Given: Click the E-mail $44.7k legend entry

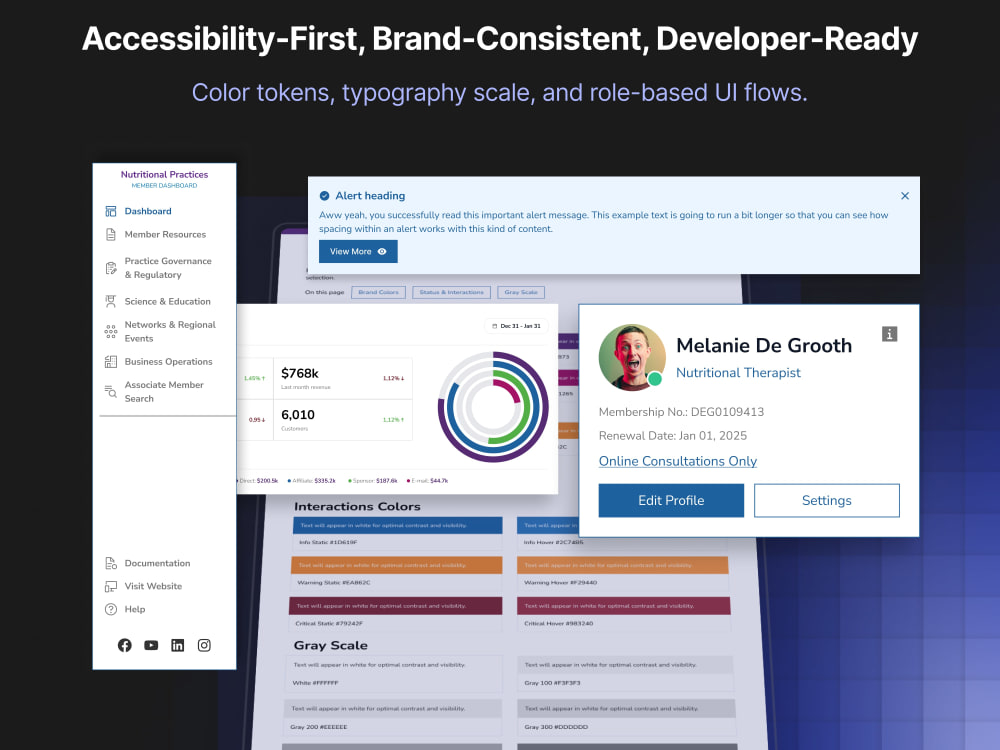Looking at the screenshot, I should (x=427, y=481).
